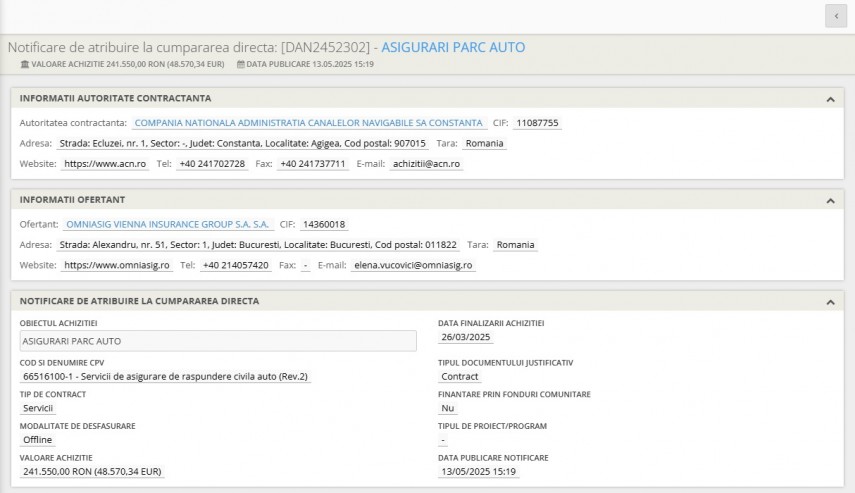Click the Obiectul Achizitiei text field

pos(218,341)
